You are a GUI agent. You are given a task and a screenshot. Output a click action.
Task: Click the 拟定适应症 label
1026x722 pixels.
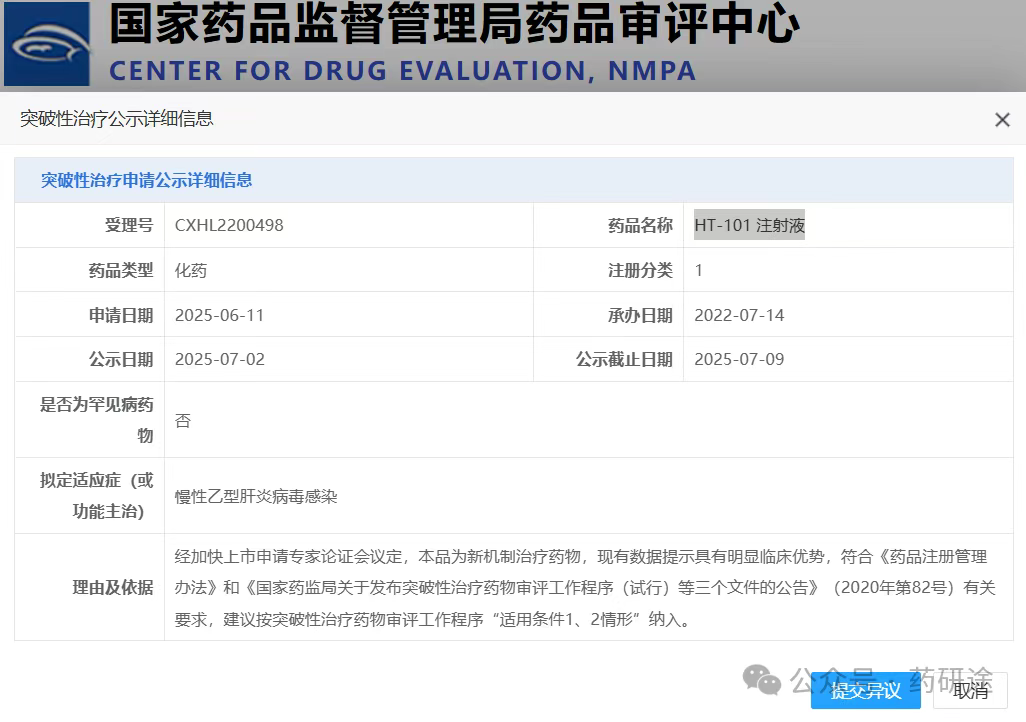pos(96,496)
